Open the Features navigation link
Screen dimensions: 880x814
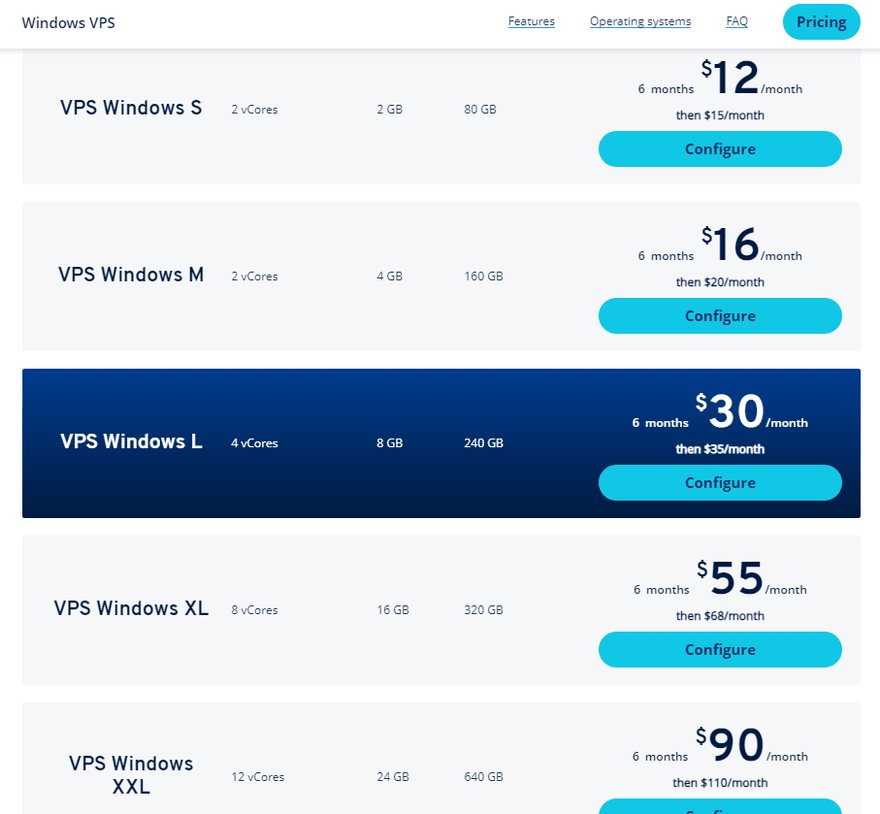click(531, 21)
